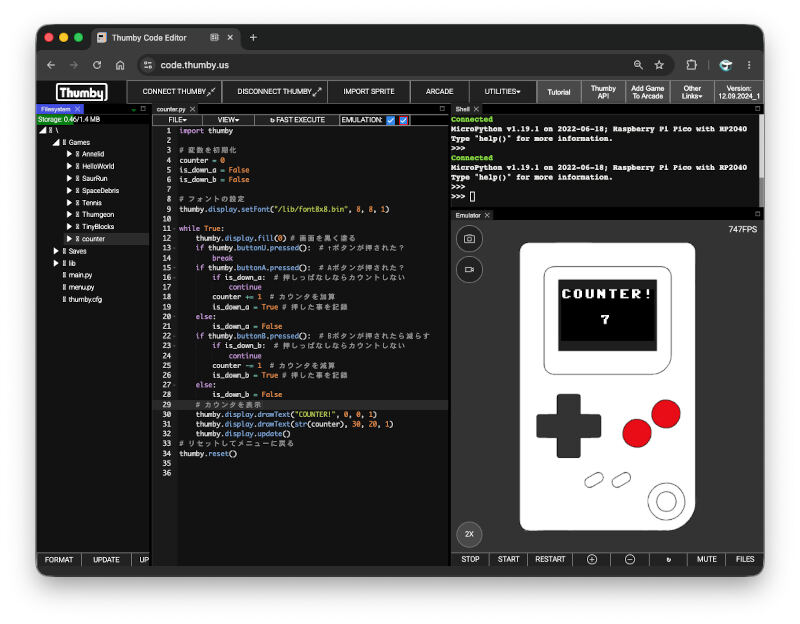Click CONNECT THUMBY button
This screenshot has height=624, width=800.
[x=174, y=92]
